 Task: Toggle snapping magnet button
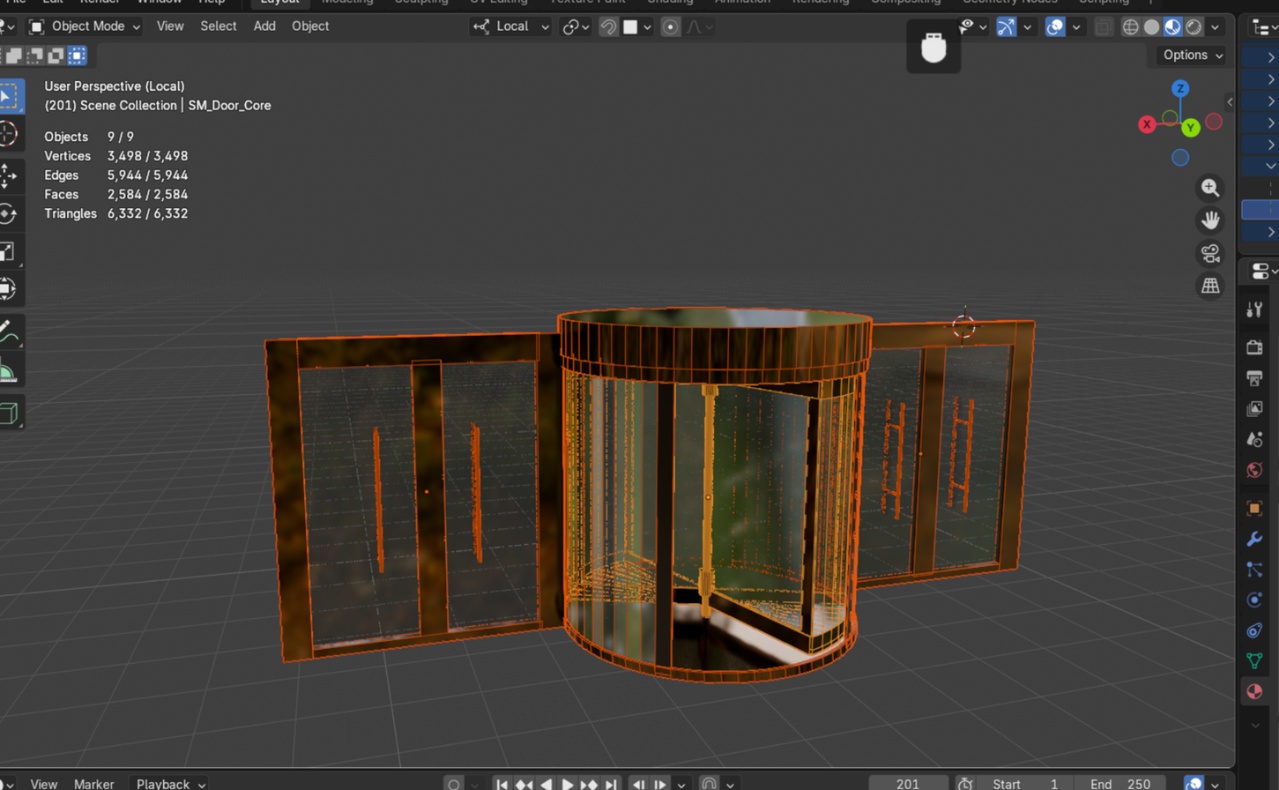pos(608,27)
